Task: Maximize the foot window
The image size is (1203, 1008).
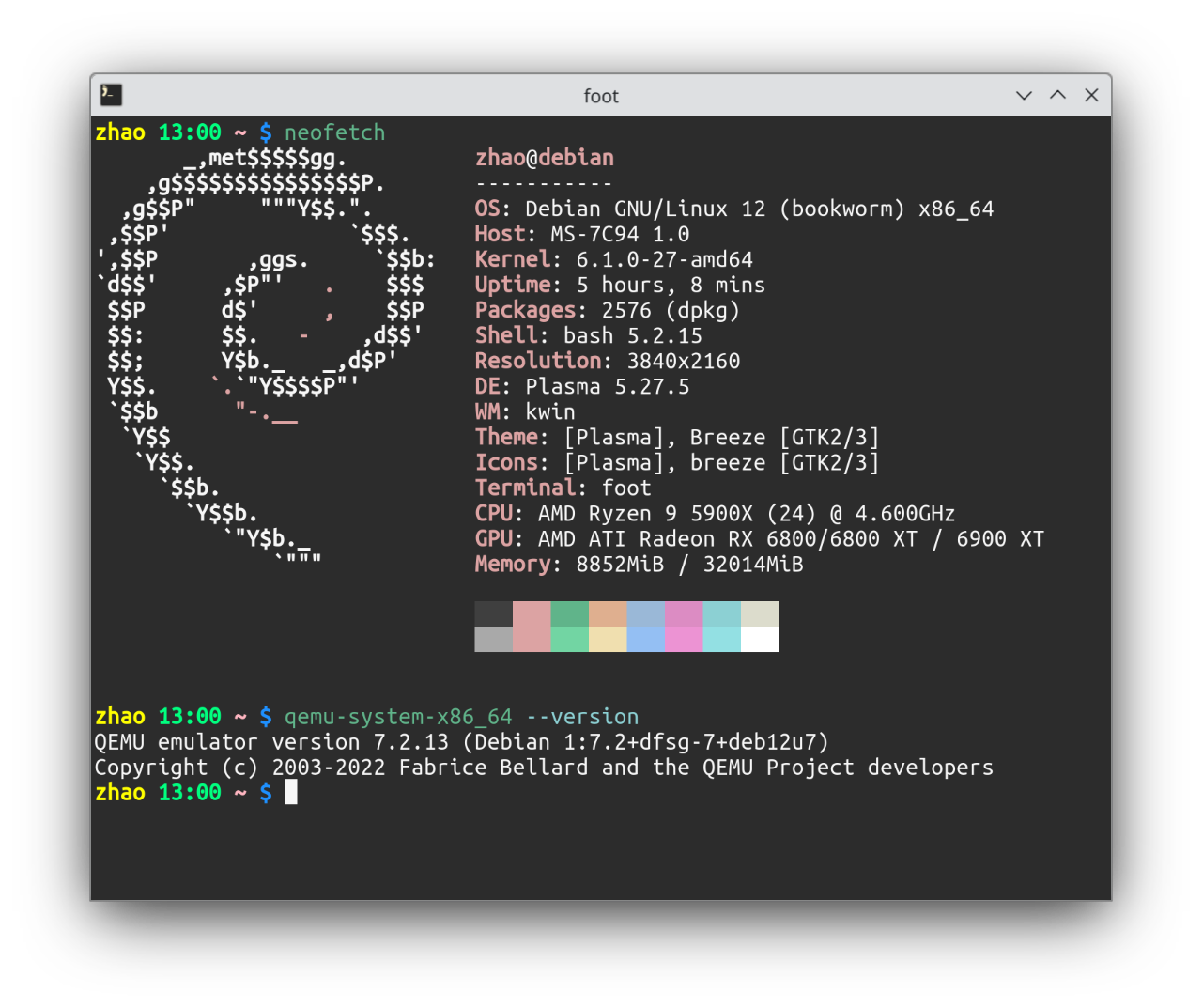Action: (x=1057, y=95)
